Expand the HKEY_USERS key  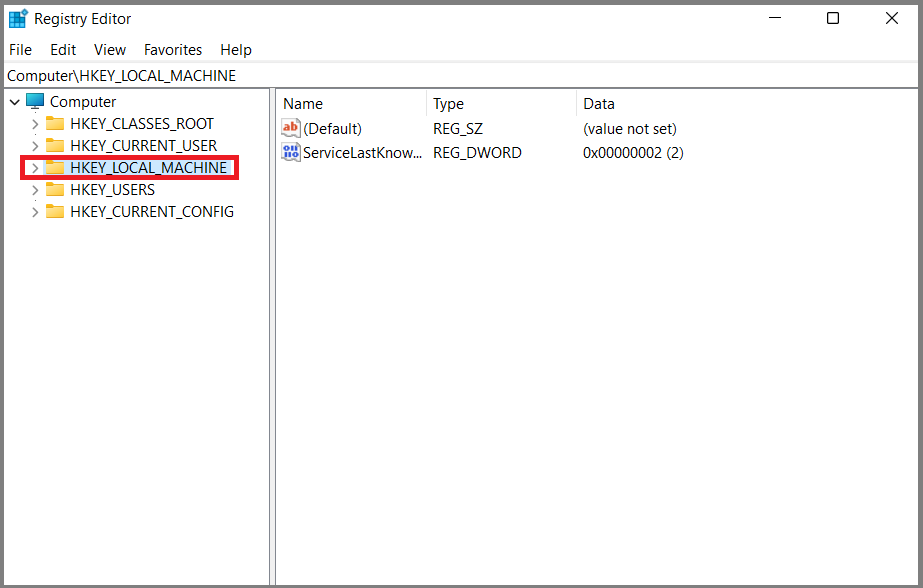click(35, 190)
